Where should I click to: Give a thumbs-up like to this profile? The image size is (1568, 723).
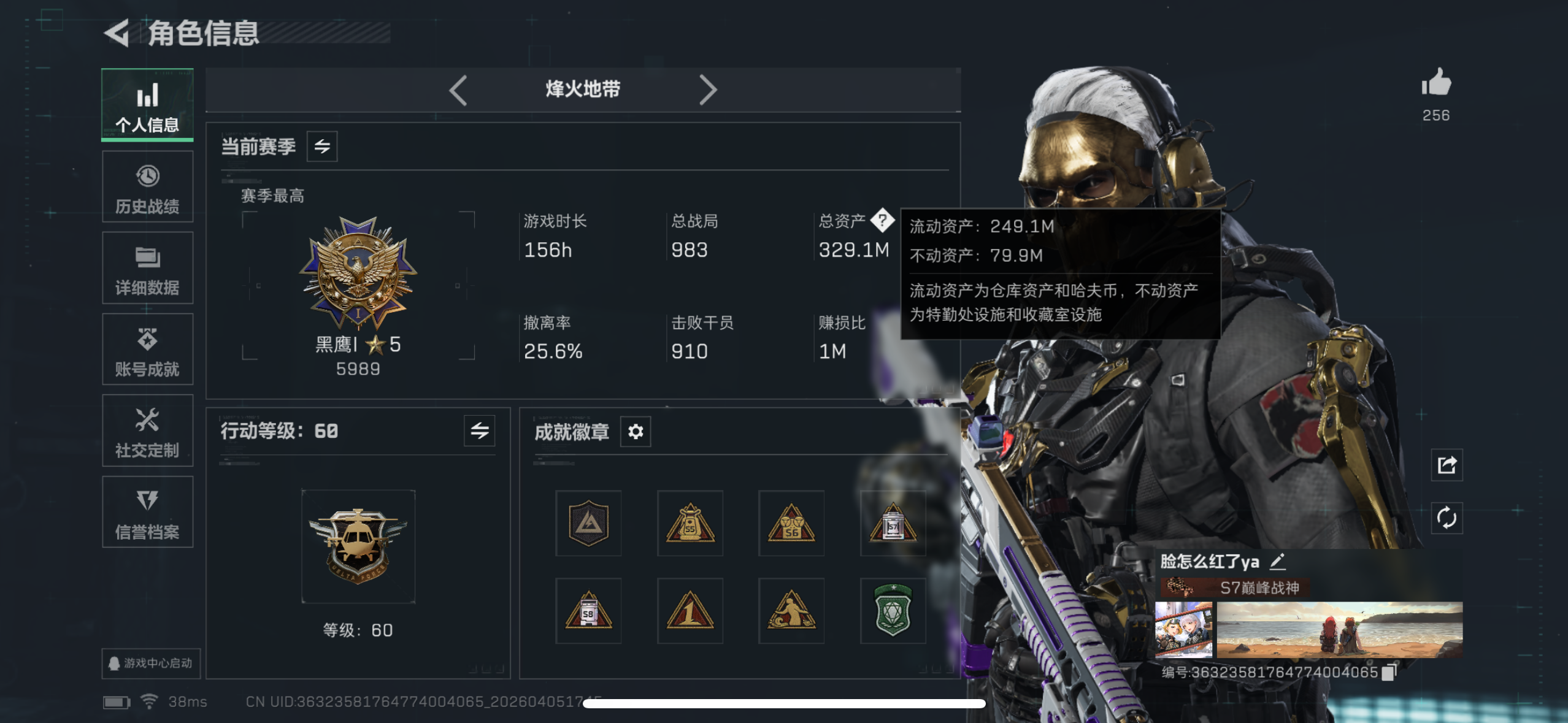[1436, 82]
